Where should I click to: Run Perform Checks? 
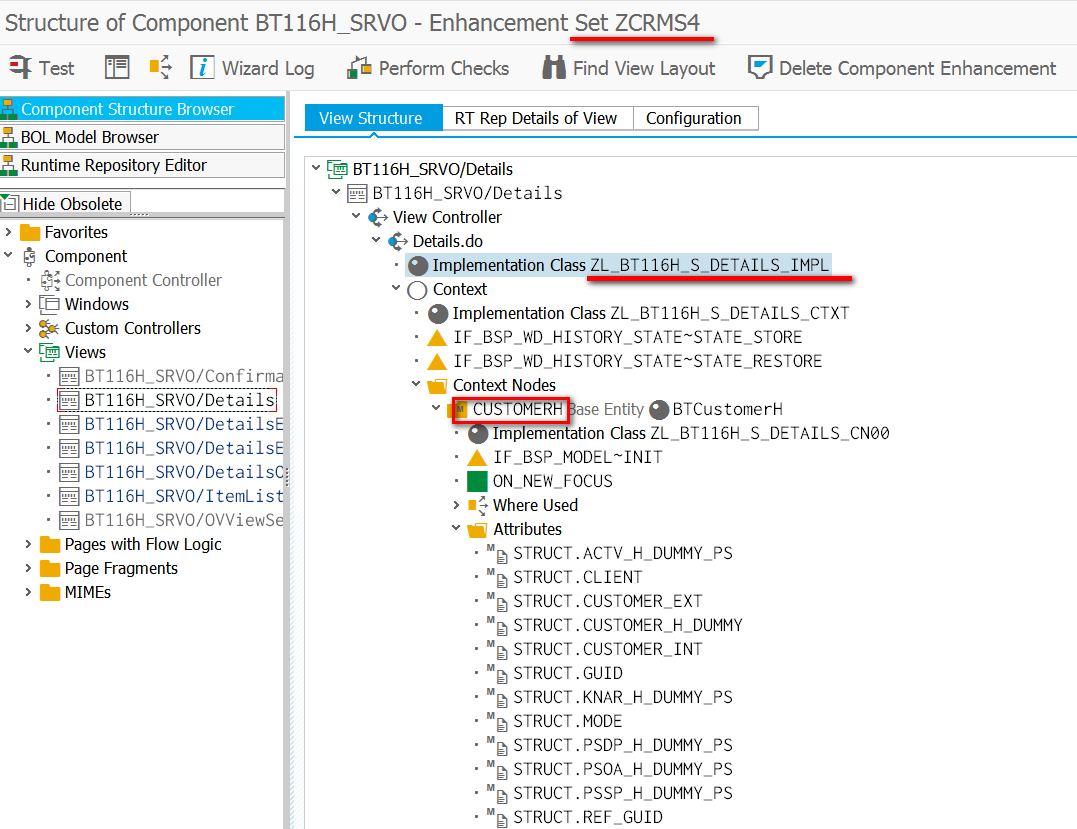pyautogui.click(x=428, y=68)
